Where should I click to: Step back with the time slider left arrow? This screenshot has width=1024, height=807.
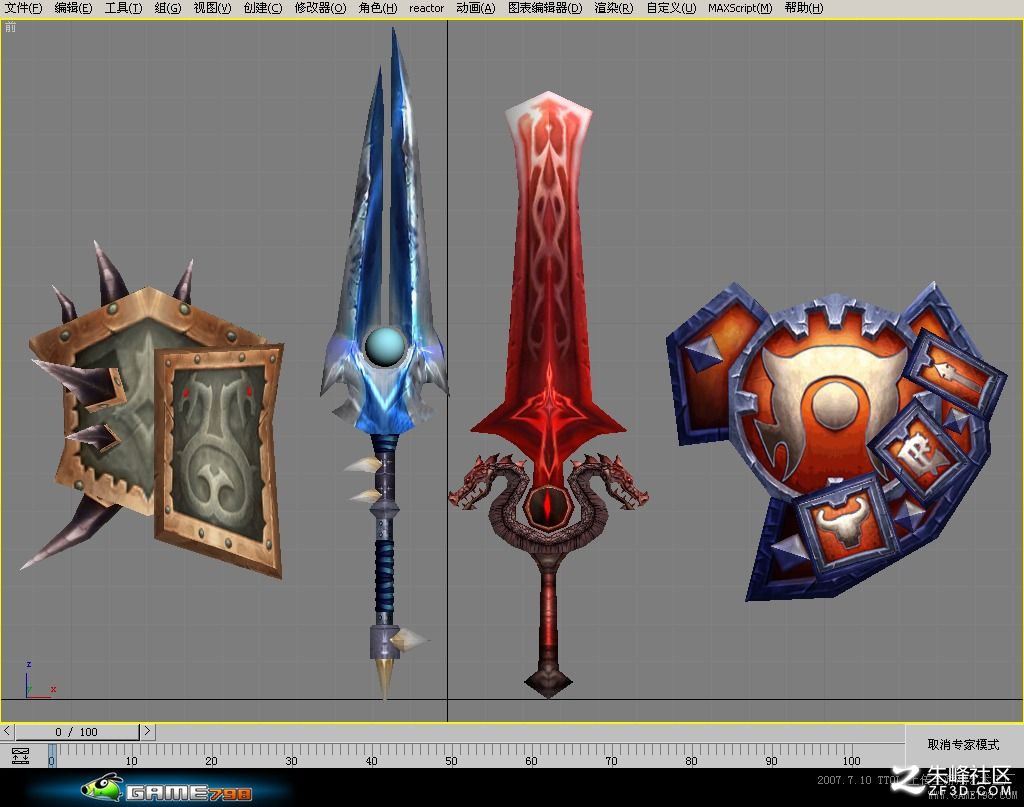(x=7, y=731)
